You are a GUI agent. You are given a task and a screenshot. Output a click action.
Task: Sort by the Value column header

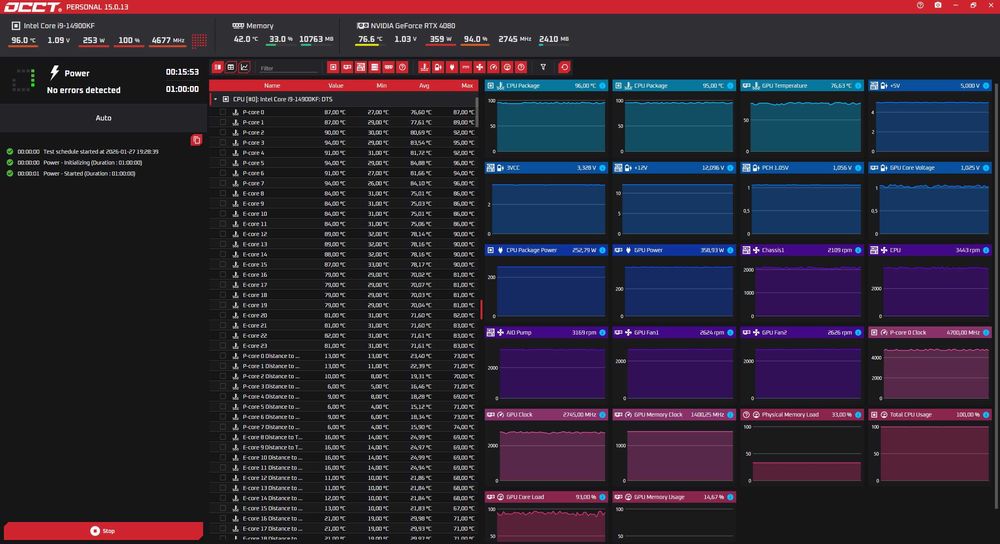point(335,85)
